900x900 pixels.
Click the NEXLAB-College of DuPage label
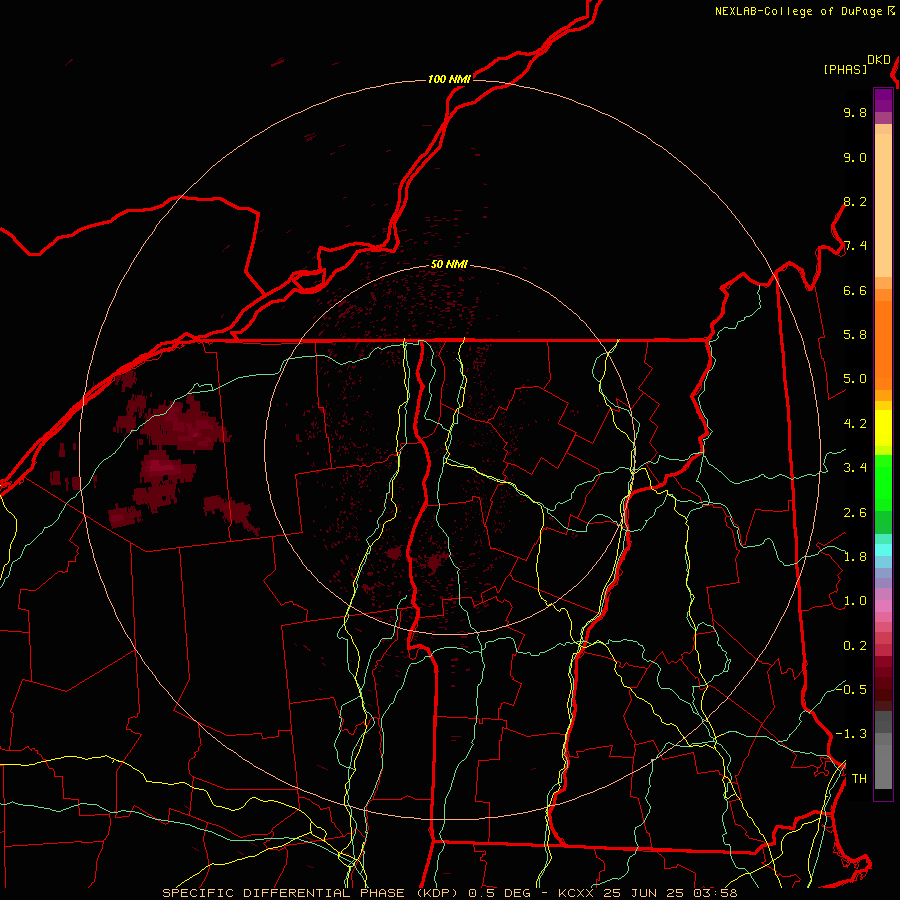(x=798, y=11)
